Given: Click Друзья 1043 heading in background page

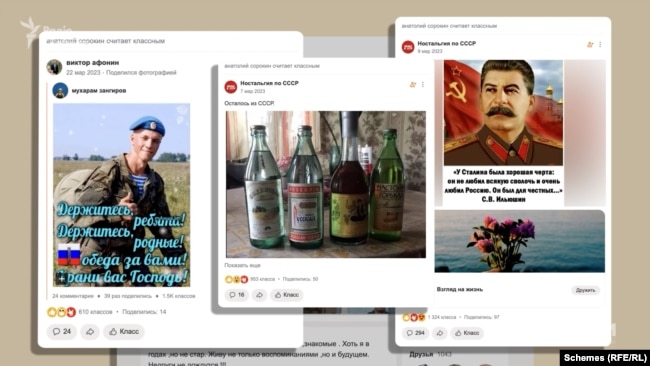Looking at the screenshot, I should [430, 354].
